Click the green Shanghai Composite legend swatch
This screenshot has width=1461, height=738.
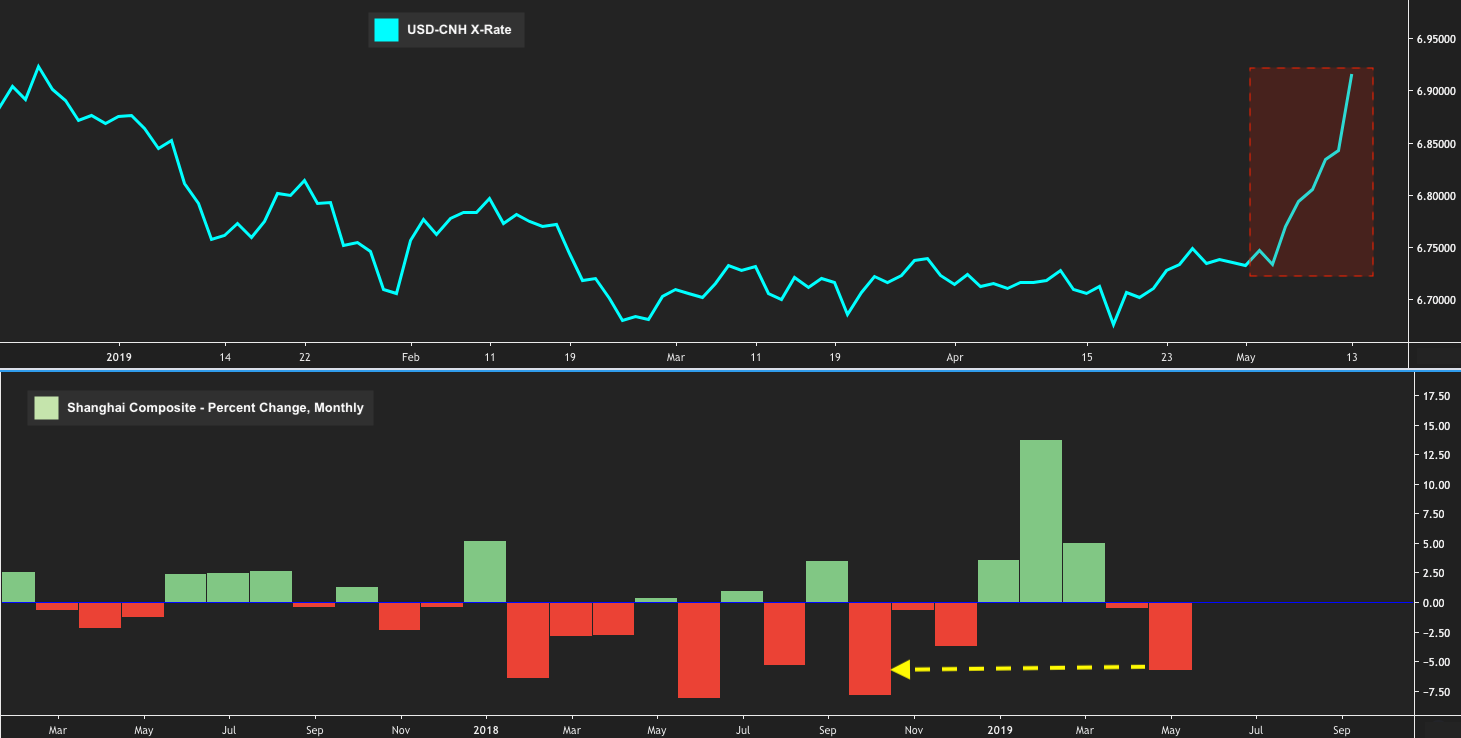(x=46, y=408)
